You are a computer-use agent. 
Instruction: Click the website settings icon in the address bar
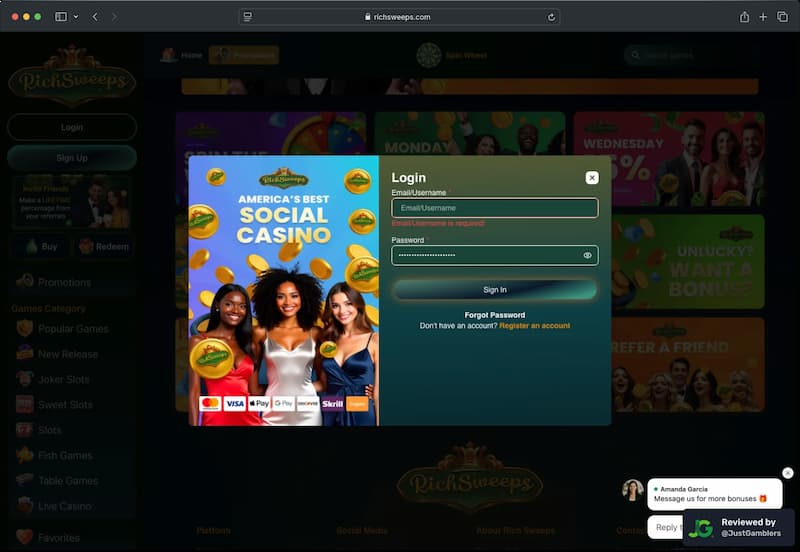(x=247, y=17)
